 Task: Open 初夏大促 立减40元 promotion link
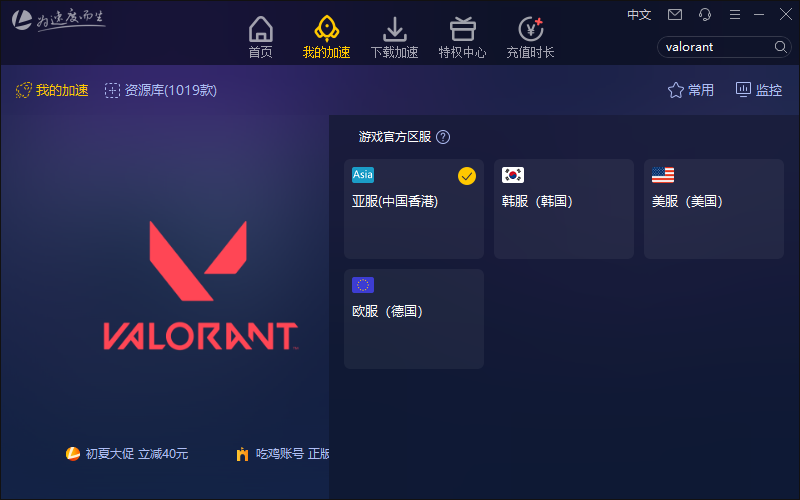[127, 454]
